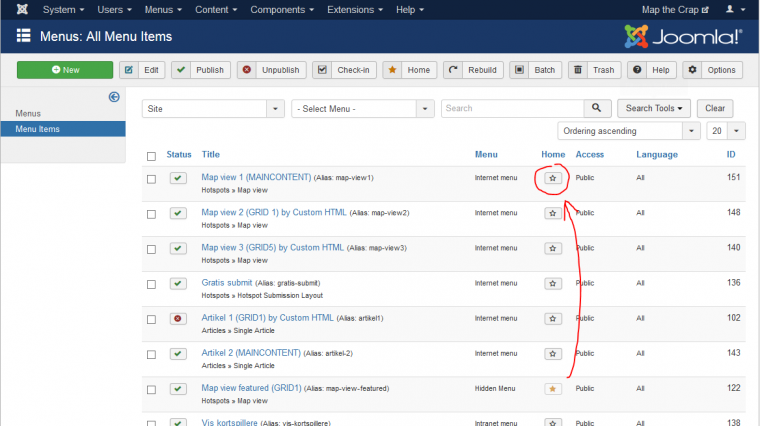Click home star for Map view 3
This screenshot has width=760, height=426.
[x=552, y=248]
